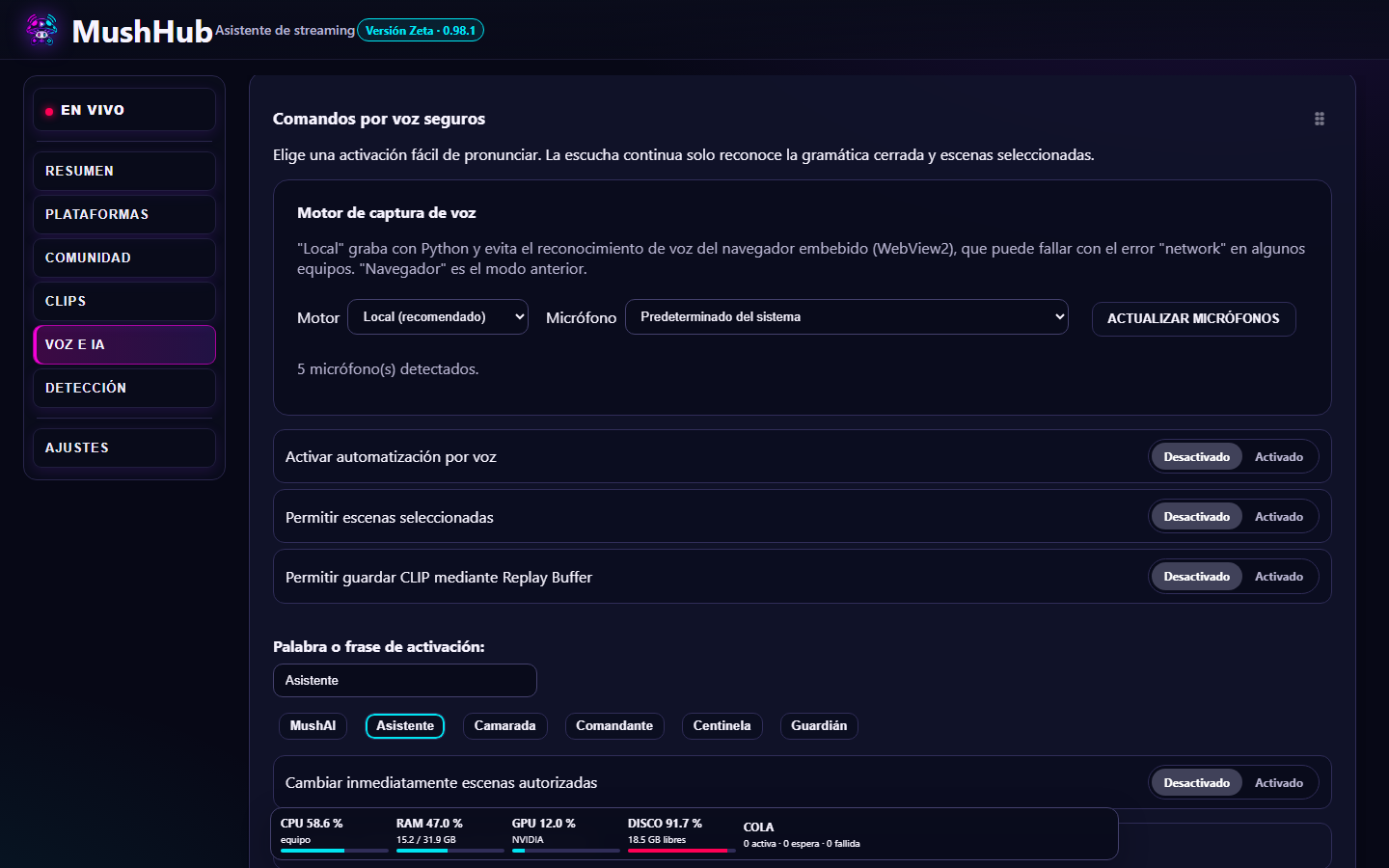Open the CLIPS section
The width and height of the screenshot is (1389, 868).
[124, 301]
